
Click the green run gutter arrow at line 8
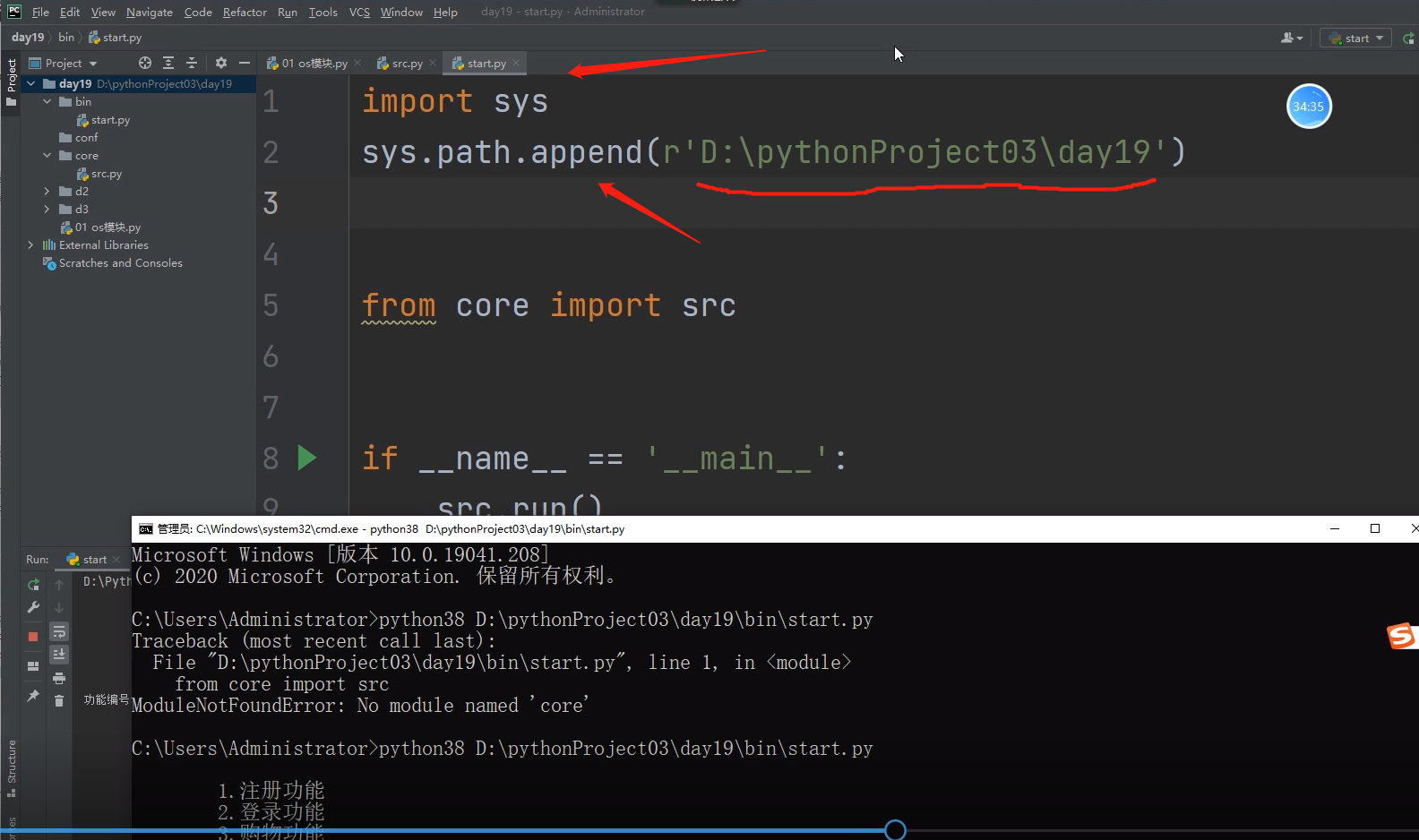tap(306, 458)
